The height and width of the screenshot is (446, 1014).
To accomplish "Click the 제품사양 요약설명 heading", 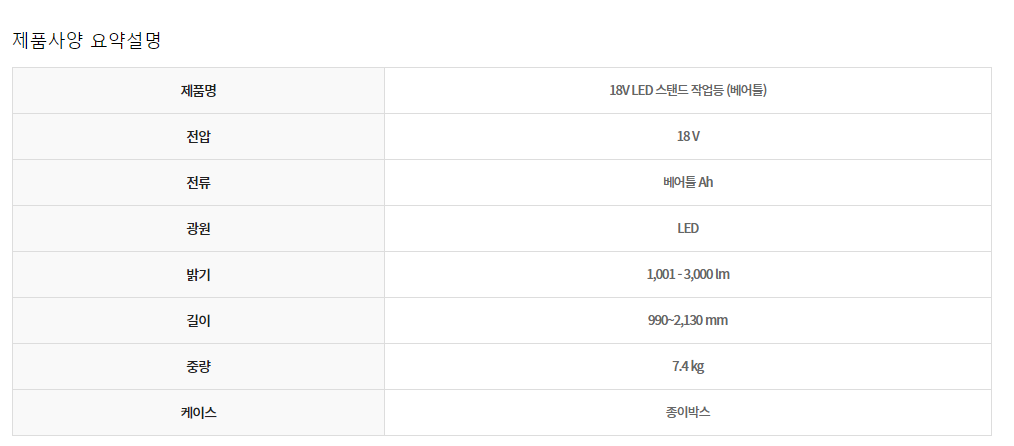I will tap(87, 40).
